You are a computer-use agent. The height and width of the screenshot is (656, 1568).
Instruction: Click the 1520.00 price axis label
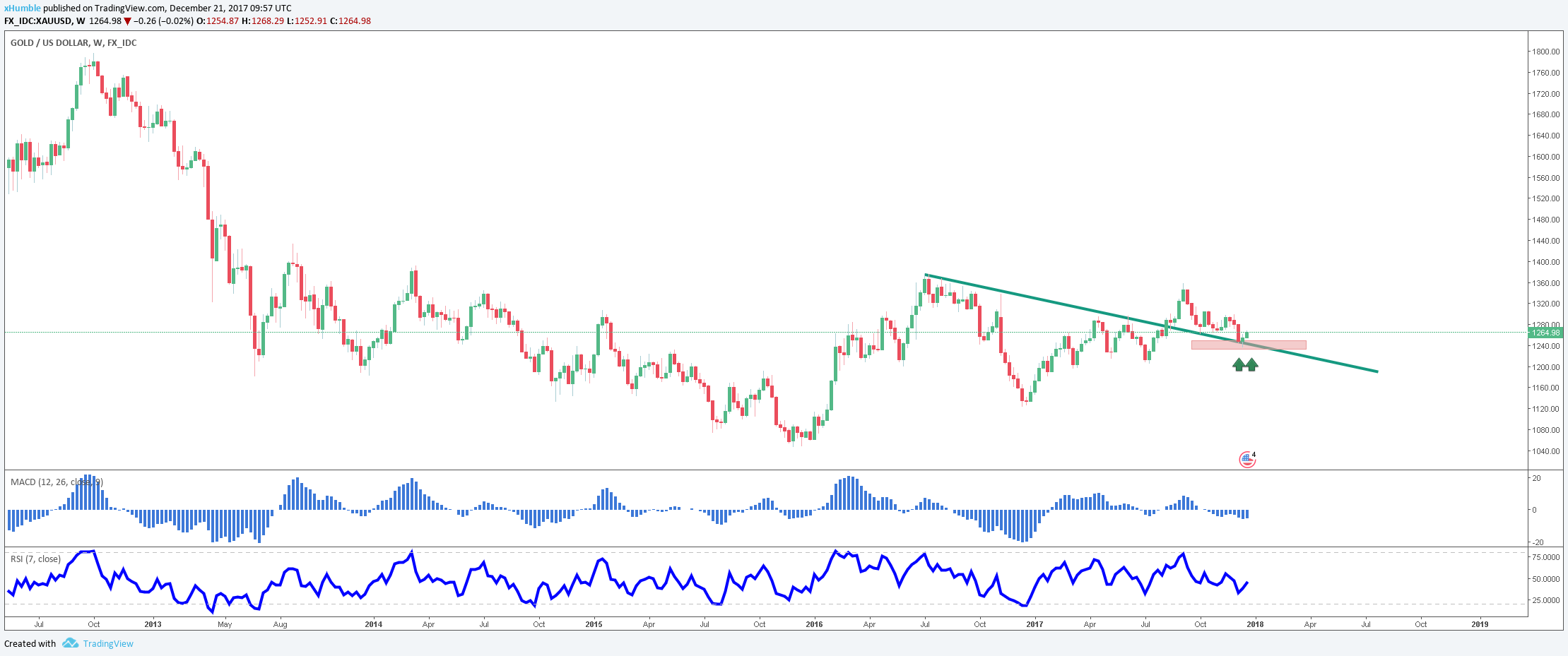1545,198
